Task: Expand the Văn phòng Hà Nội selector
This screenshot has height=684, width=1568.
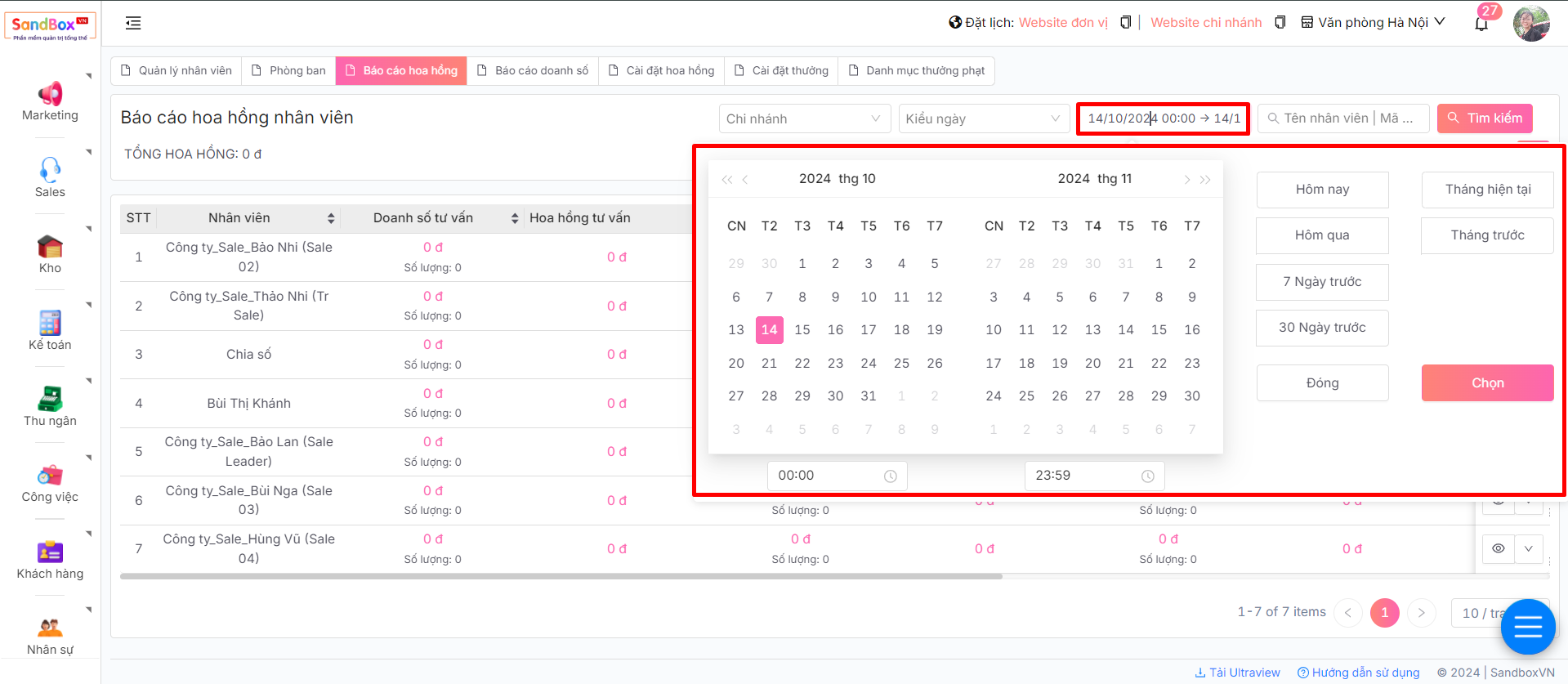Action: [1373, 23]
